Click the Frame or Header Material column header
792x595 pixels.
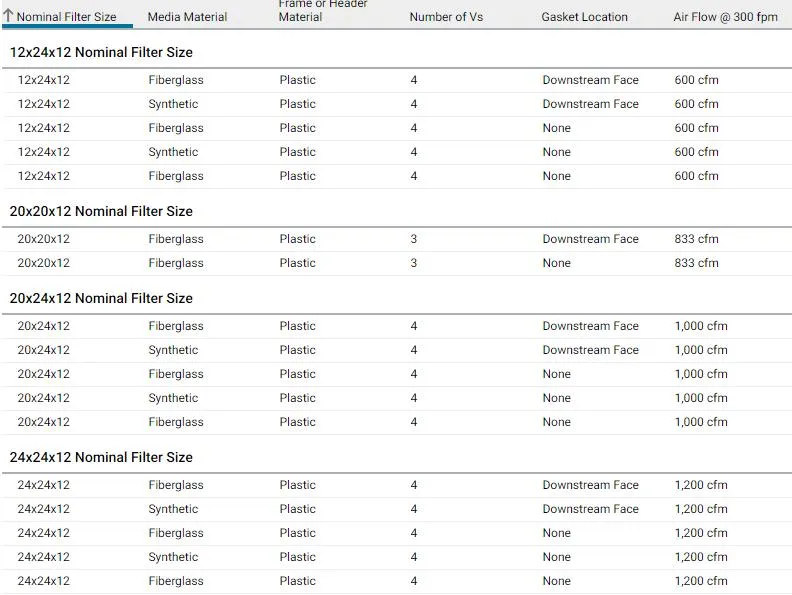(x=323, y=11)
